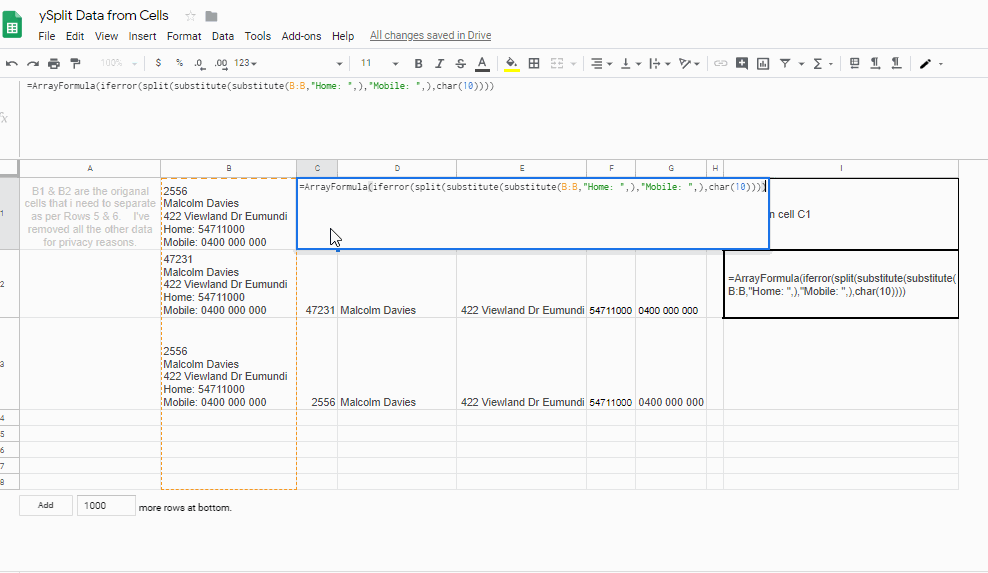The width and height of the screenshot is (988, 573).
Task: Insert a comment with the plus bubble icon
Action: tap(742, 63)
